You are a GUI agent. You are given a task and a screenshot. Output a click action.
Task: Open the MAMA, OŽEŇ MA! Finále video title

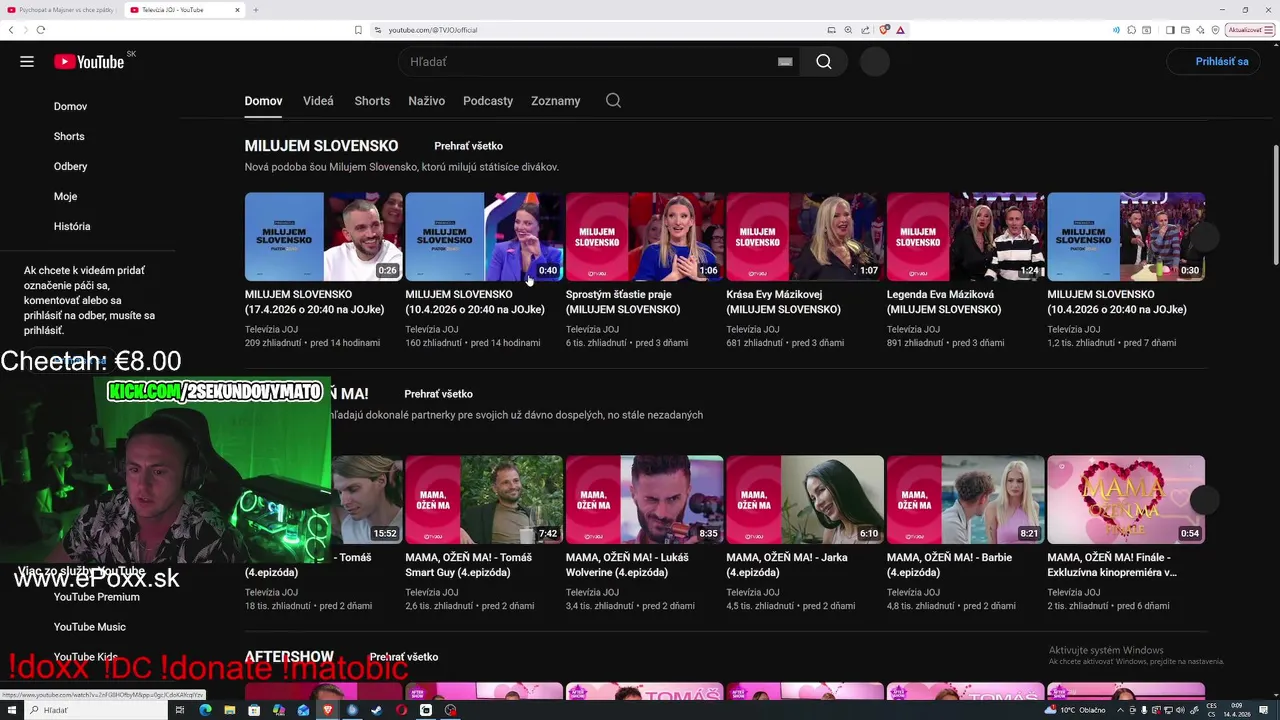pos(1112,565)
